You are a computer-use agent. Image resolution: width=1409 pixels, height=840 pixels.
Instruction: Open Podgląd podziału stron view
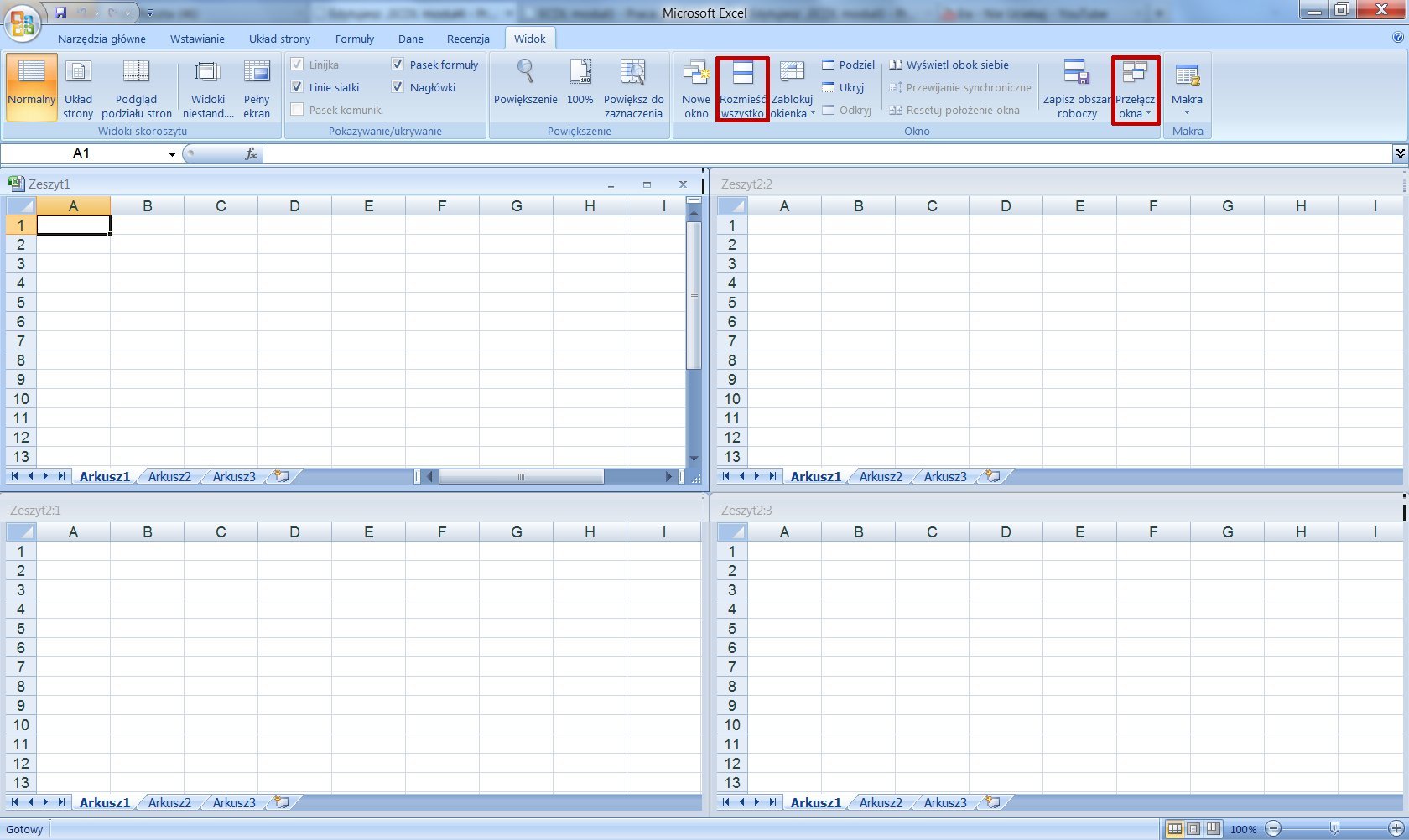pyautogui.click(x=137, y=88)
